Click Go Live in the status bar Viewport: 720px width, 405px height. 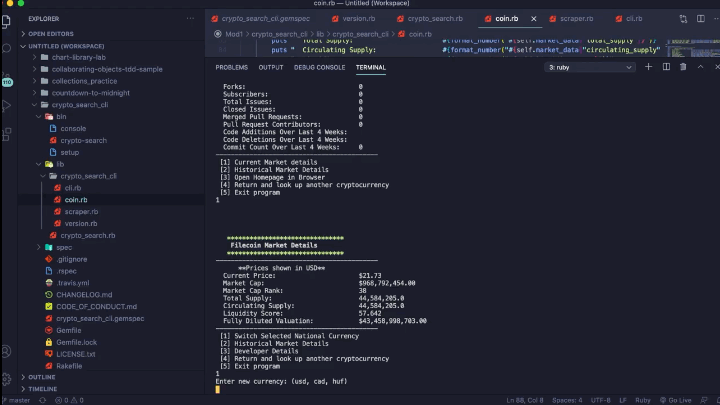click(x=675, y=400)
